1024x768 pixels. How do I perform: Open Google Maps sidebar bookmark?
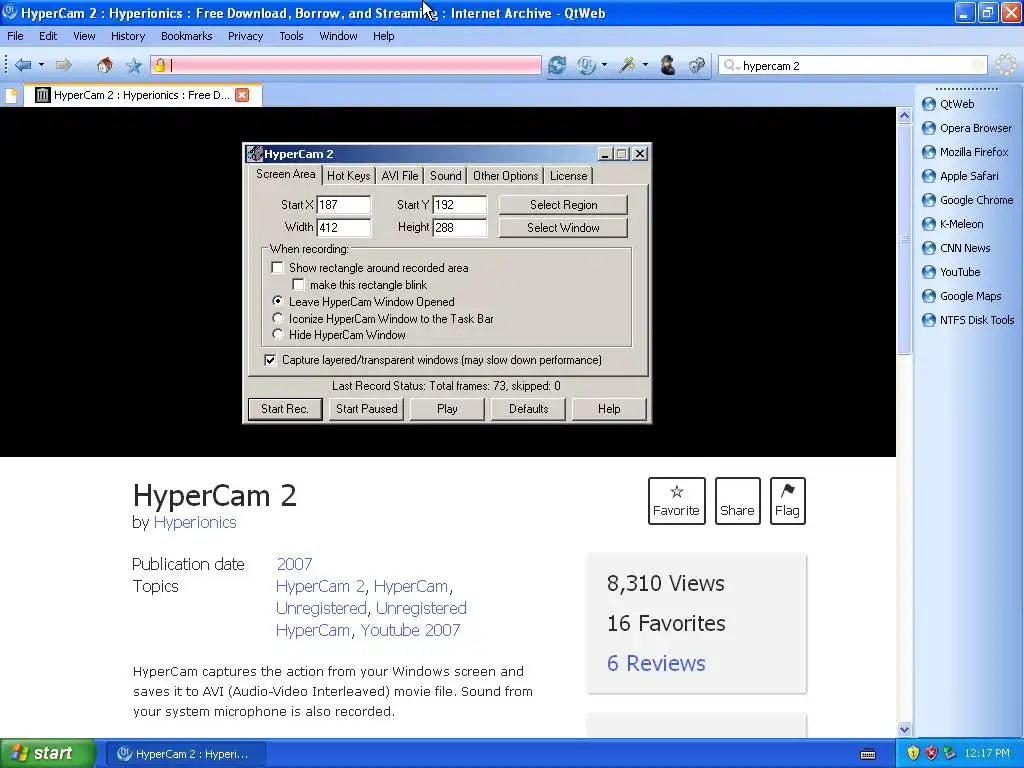point(961,296)
